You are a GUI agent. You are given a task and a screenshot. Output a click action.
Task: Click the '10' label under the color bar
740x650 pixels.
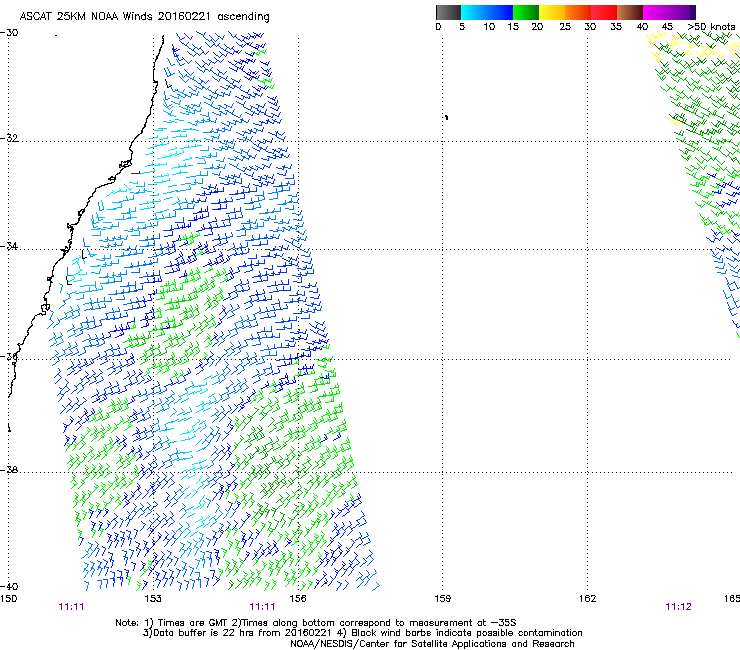click(x=489, y=27)
